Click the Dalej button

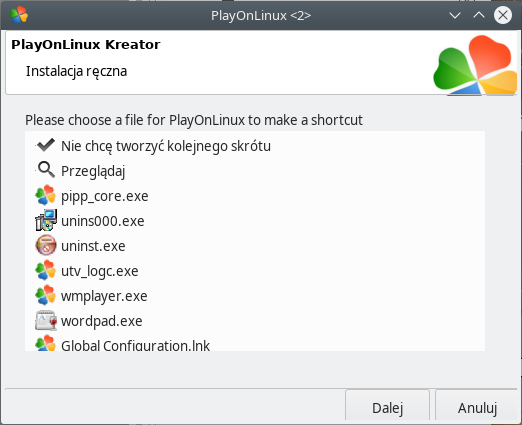coord(387,407)
